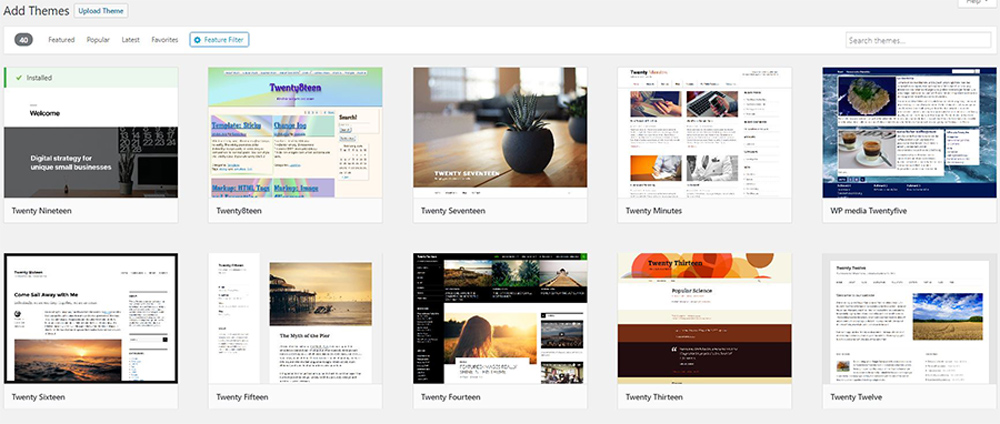Click the Search themes input field
The image size is (1000, 424).
918,40
